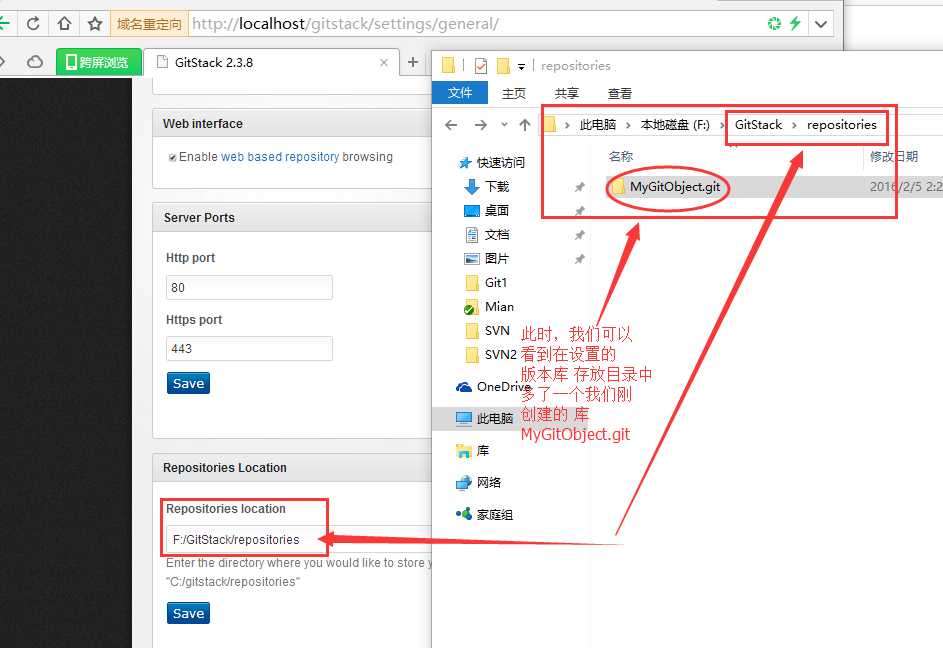This screenshot has width=943, height=648.
Task: Click the cloud sync icon
Action: tap(35, 62)
